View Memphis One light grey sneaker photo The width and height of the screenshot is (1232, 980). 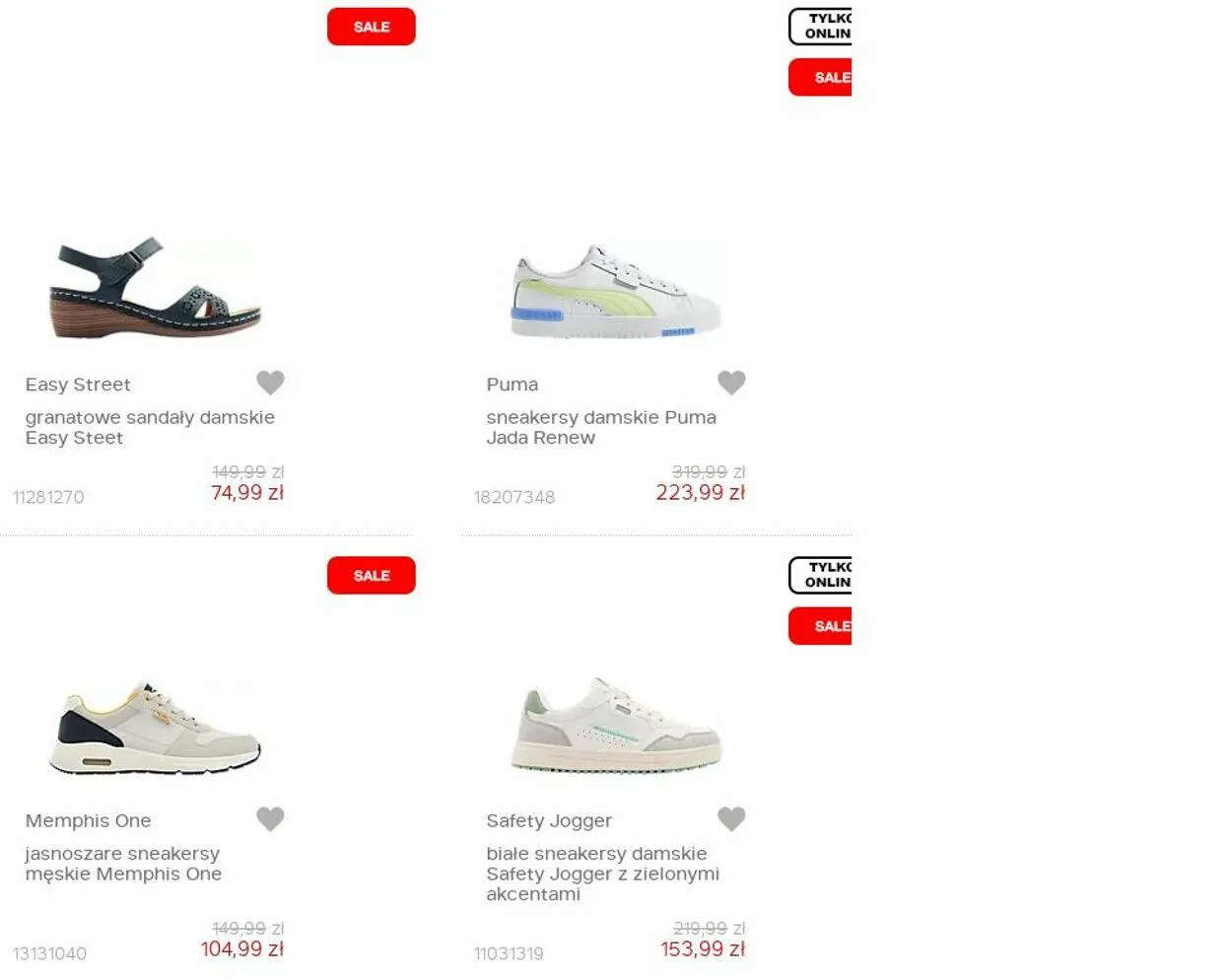click(155, 727)
